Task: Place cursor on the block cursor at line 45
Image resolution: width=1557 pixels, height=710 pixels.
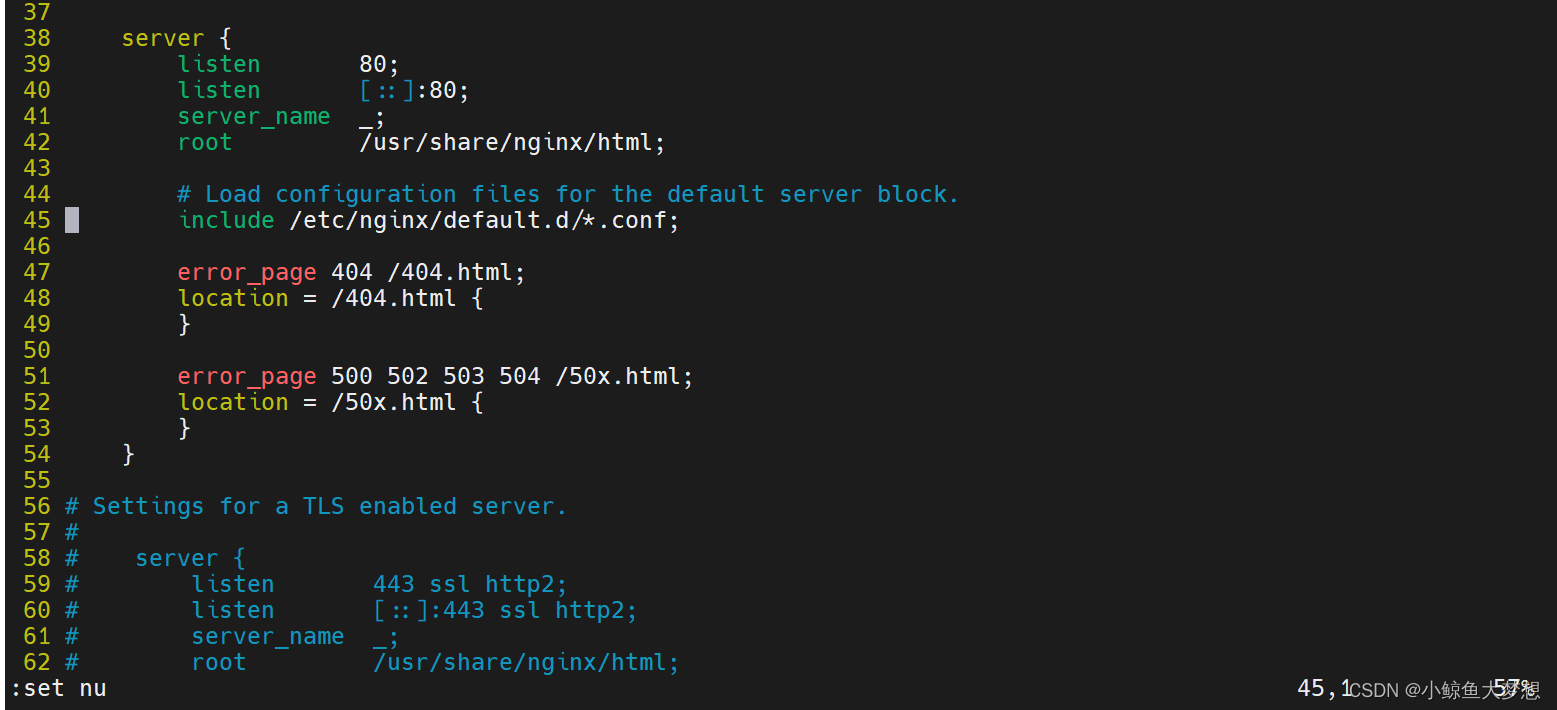Action: (71, 219)
